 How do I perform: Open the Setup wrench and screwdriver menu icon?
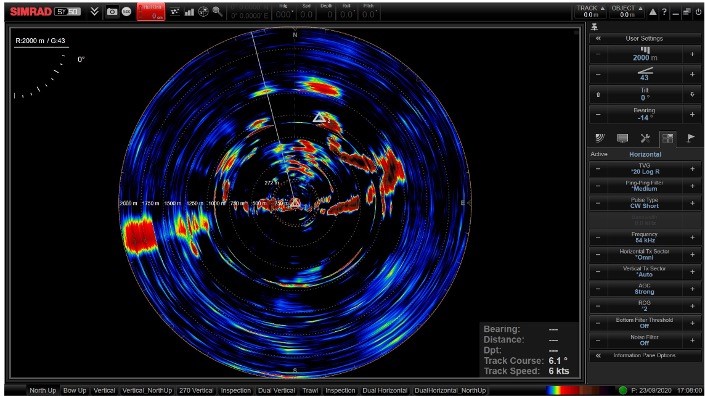pos(645,138)
